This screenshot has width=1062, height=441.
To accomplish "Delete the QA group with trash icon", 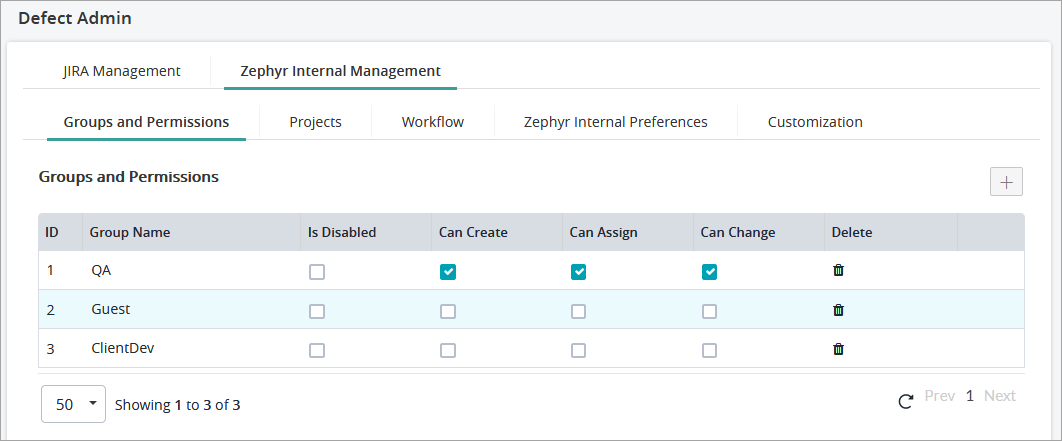I will pos(839,271).
